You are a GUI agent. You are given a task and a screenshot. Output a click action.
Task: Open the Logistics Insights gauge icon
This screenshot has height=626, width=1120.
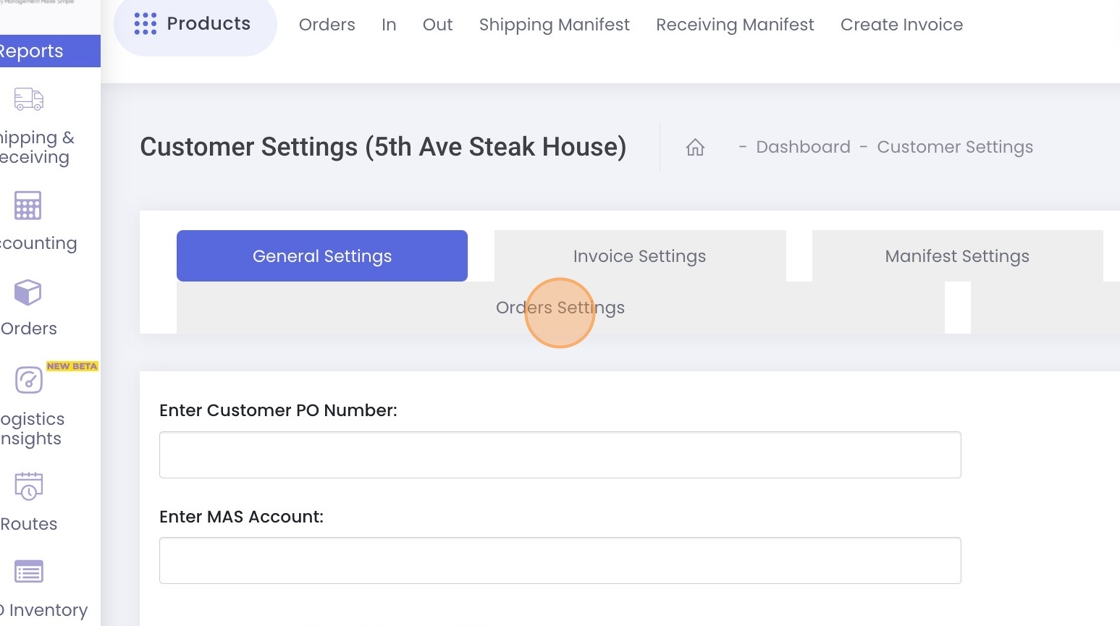click(29, 379)
